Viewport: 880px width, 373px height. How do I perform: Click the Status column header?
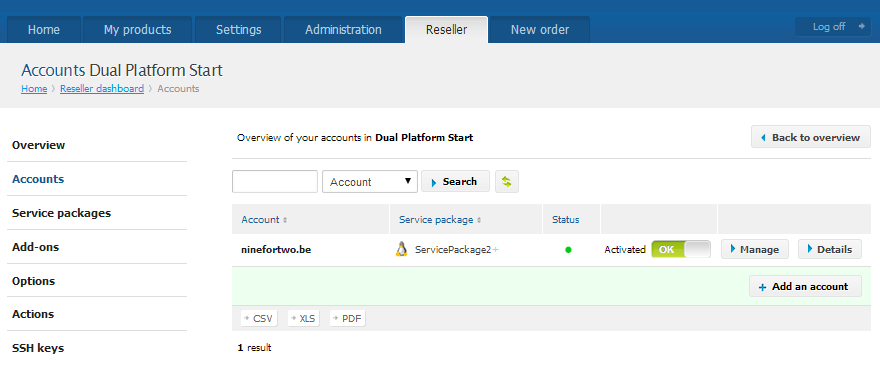point(566,219)
